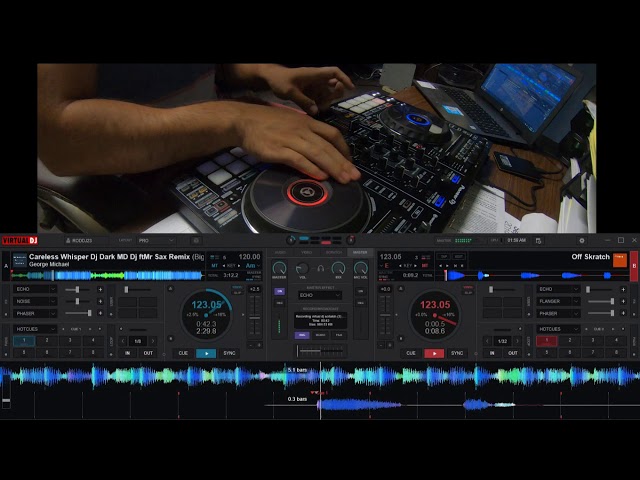Open deck A NOISE effect dropdown
The image size is (640, 480).
[35, 301]
